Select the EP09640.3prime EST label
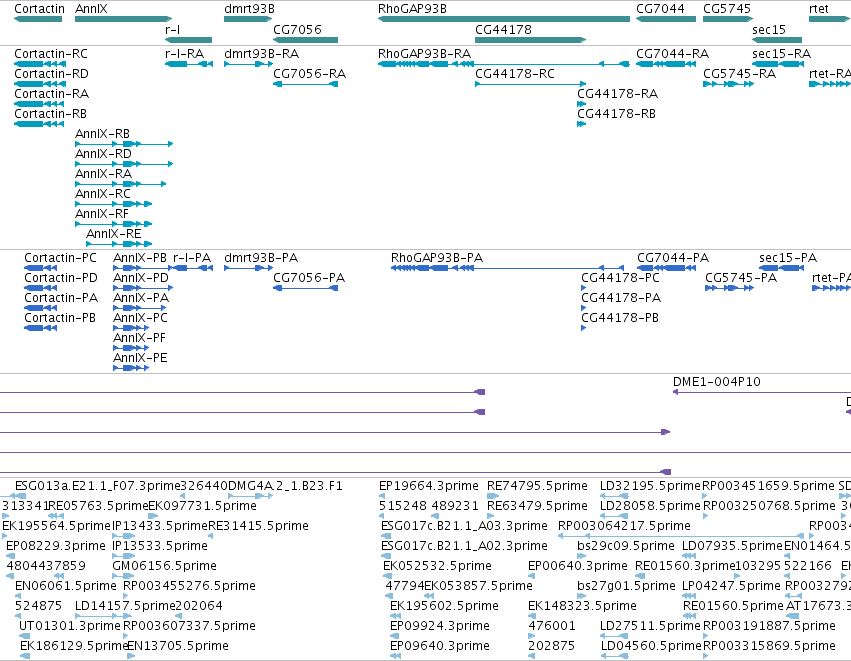 [x=440, y=646]
